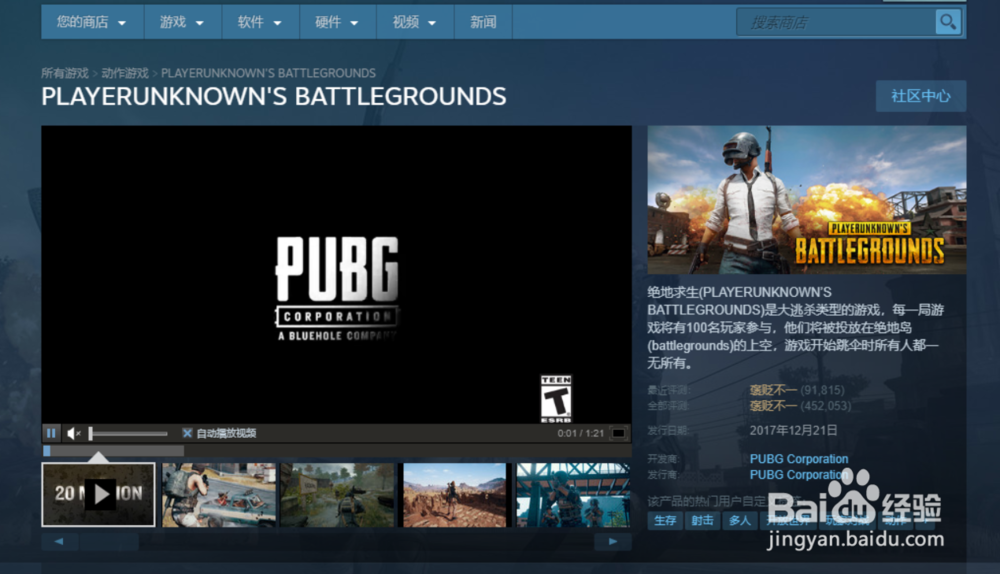This screenshot has width=1000, height=574.
Task: Follow the 动作游戏 breadcrumb link
Action: [x=125, y=73]
